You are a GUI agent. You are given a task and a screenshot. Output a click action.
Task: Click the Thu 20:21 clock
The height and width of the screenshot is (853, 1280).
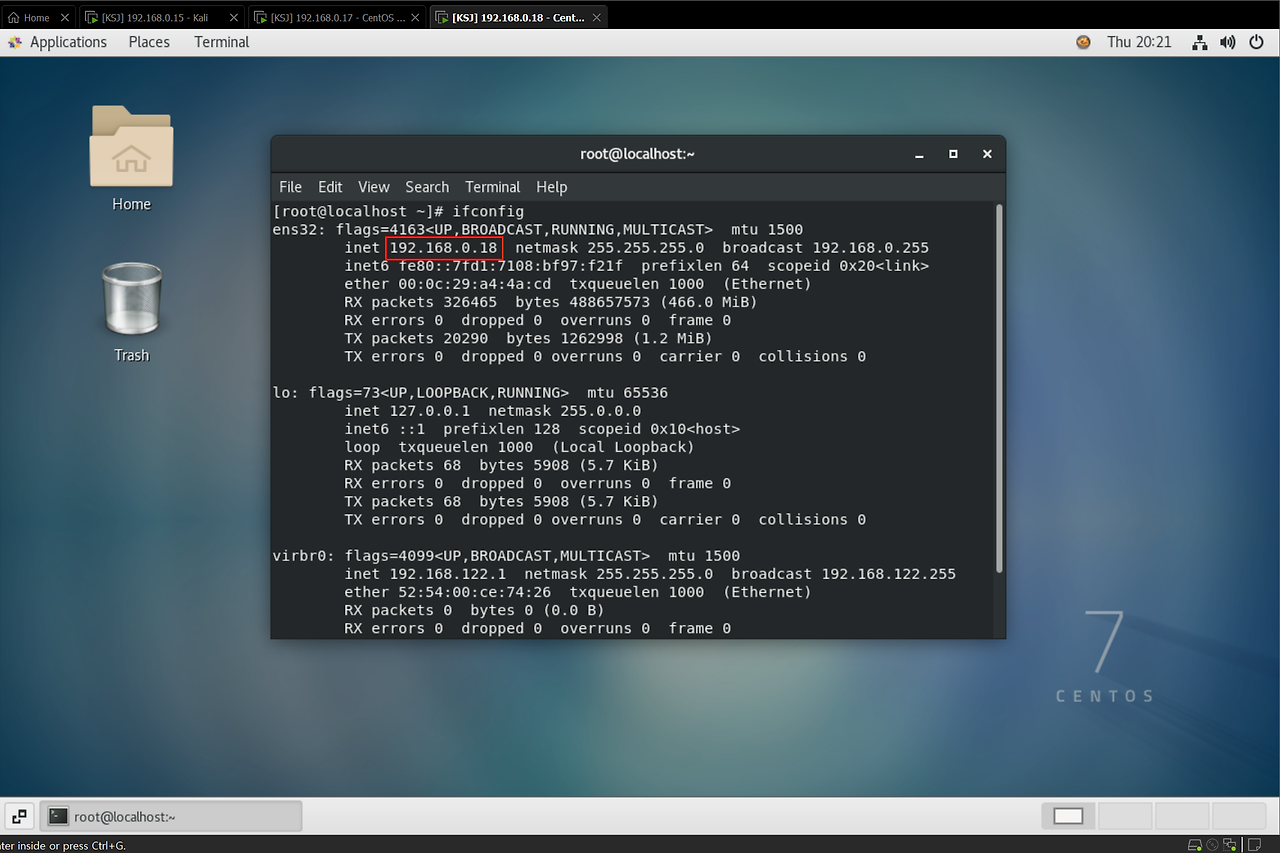click(x=1139, y=42)
